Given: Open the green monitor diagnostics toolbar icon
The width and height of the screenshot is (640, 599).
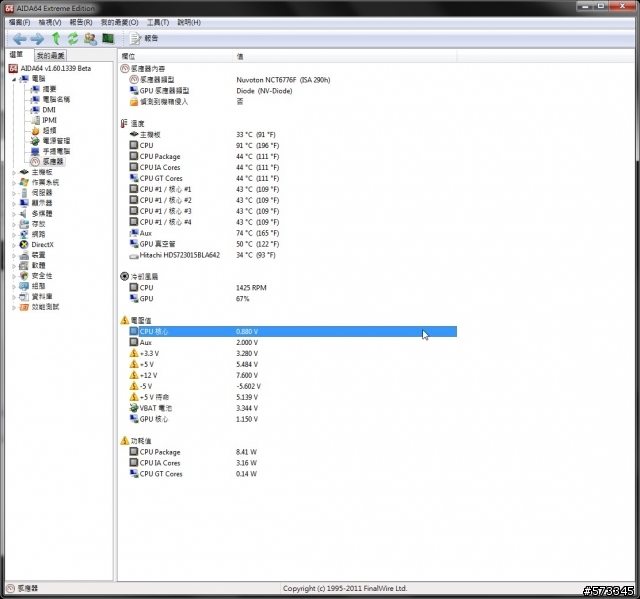Looking at the screenshot, I should tap(108, 38).
